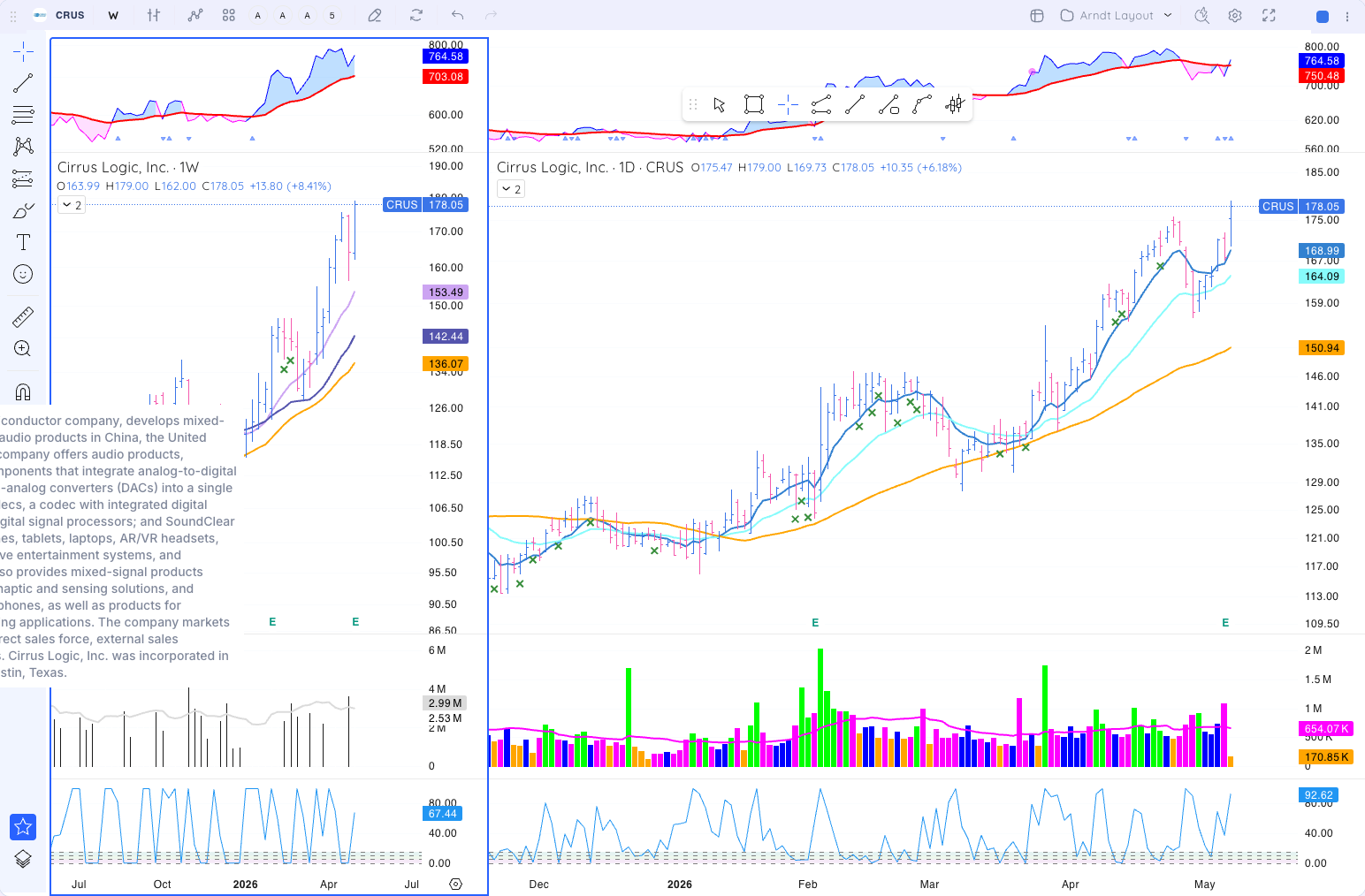Change the W weekly interval selector
The height and width of the screenshot is (896, 1365).
tap(113, 15)
